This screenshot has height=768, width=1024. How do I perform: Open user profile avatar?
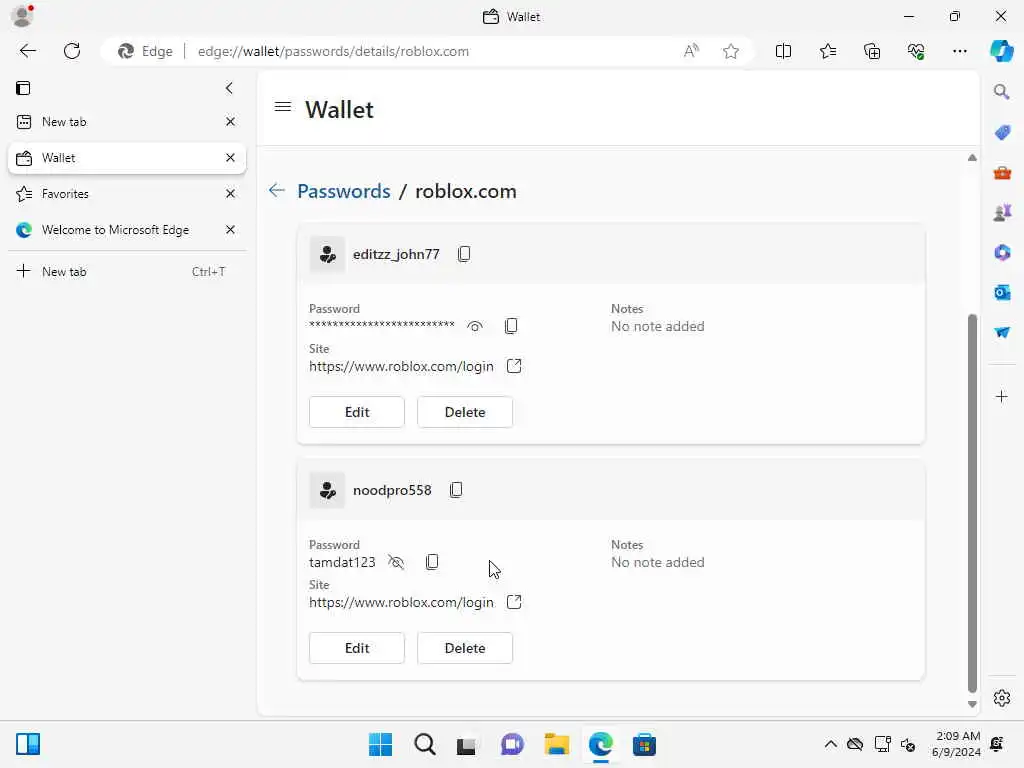pyautogui.click(x=22, y=16)
